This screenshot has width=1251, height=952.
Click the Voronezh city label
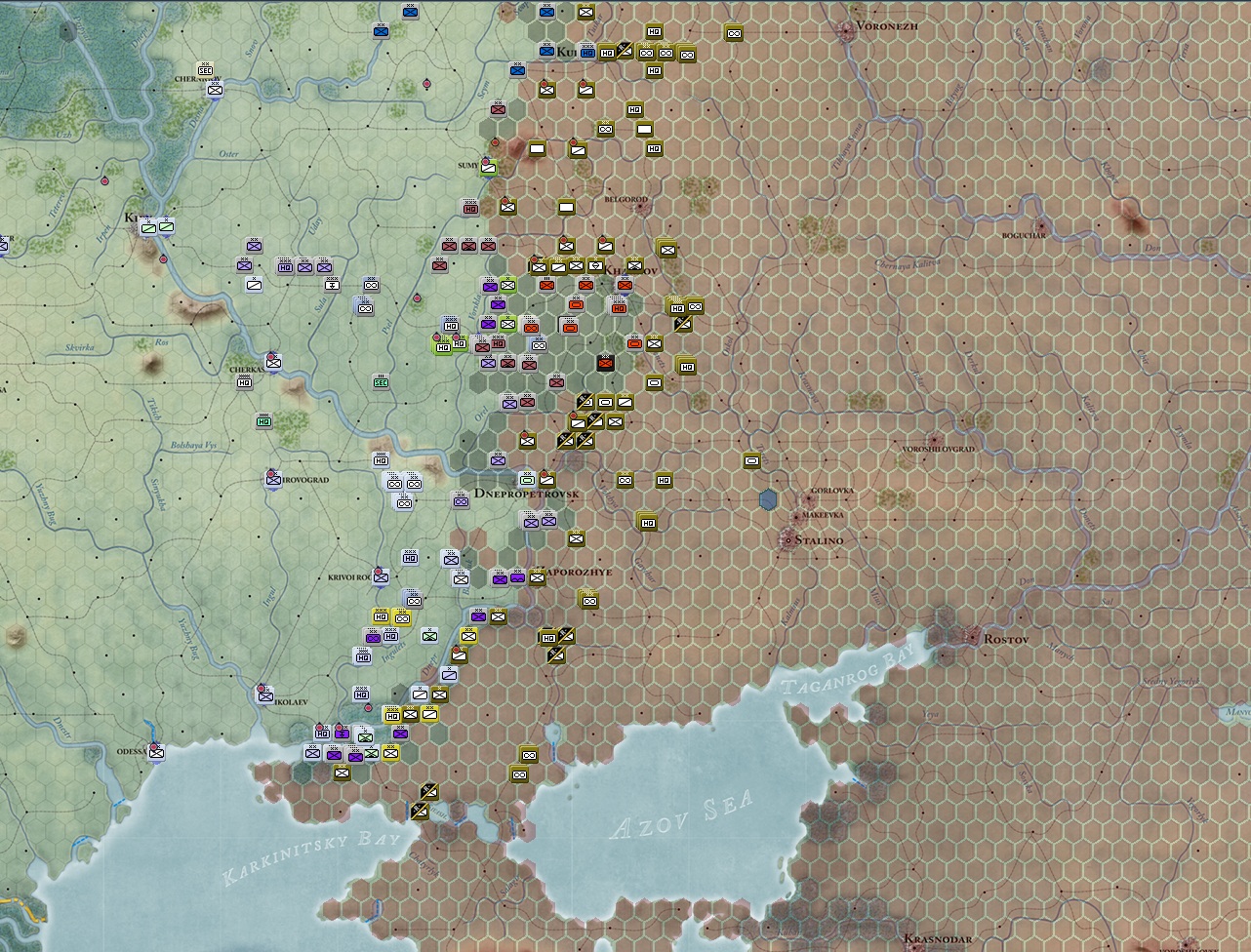coord(887,26)
